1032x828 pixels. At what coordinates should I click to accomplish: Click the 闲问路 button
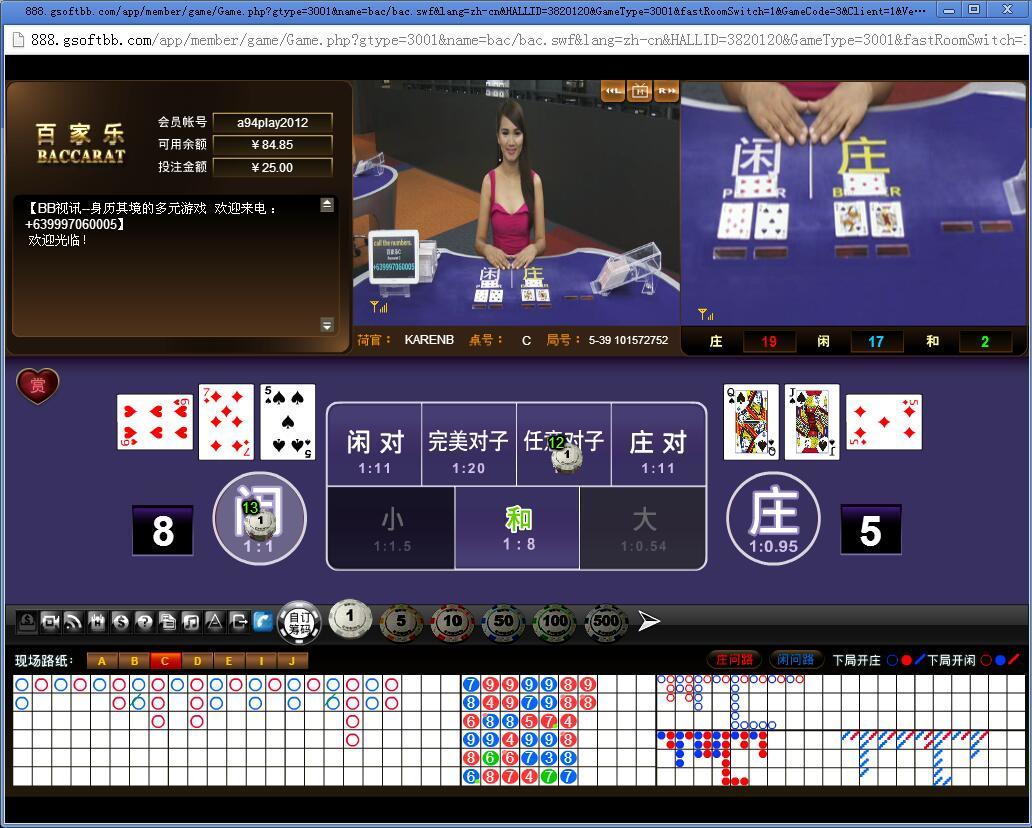796,660
